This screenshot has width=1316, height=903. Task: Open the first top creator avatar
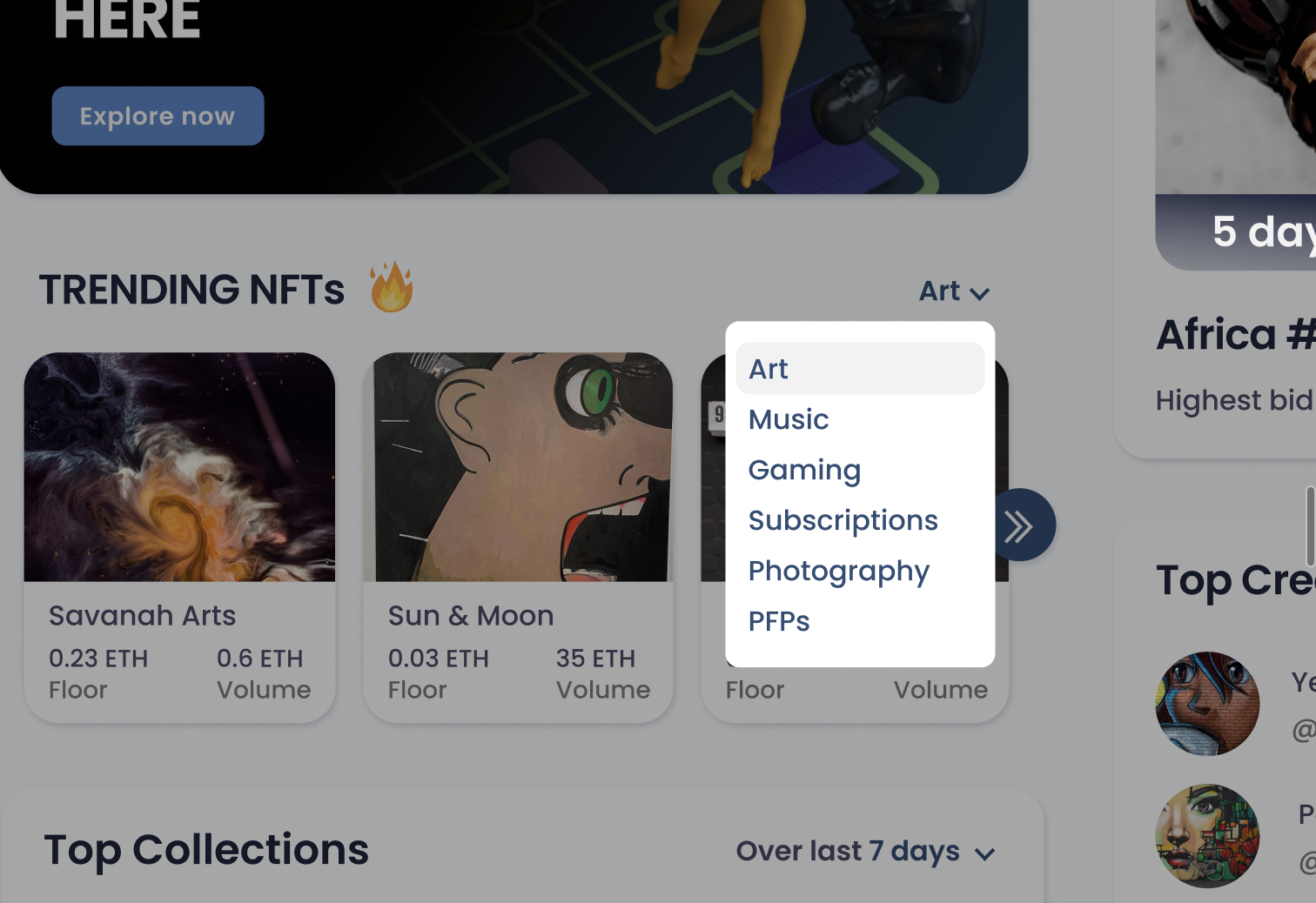click(x=1207, y=704)
